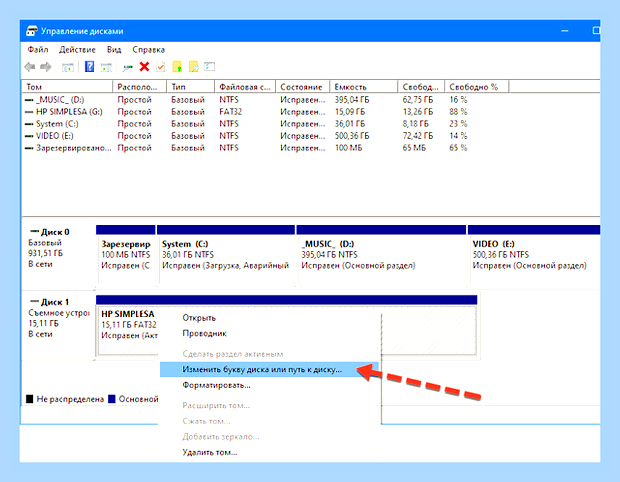
Task: Click the connect/rescan drive toolbar icon
Action: 127,67
